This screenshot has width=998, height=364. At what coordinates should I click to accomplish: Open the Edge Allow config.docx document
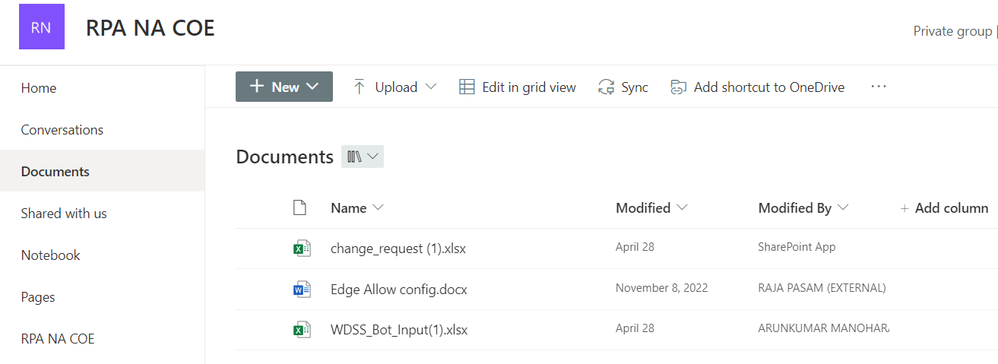point(398,290)
